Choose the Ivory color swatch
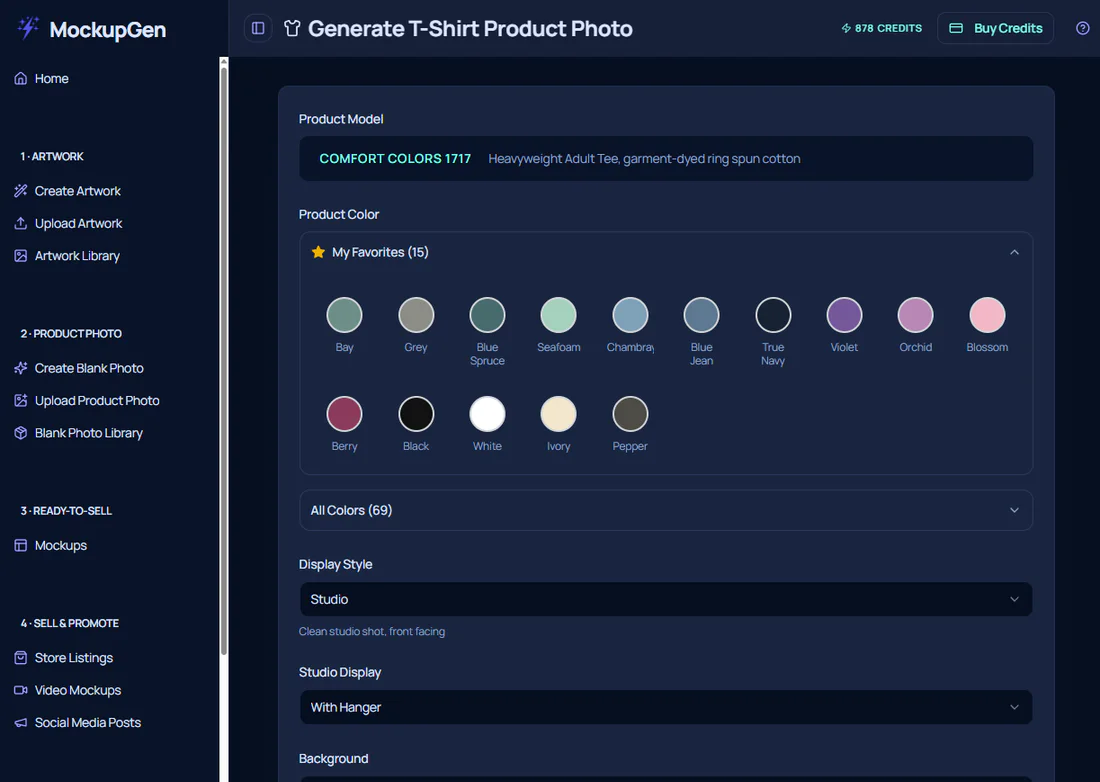Screen dimensions: 1100x782 pos(558,414)
